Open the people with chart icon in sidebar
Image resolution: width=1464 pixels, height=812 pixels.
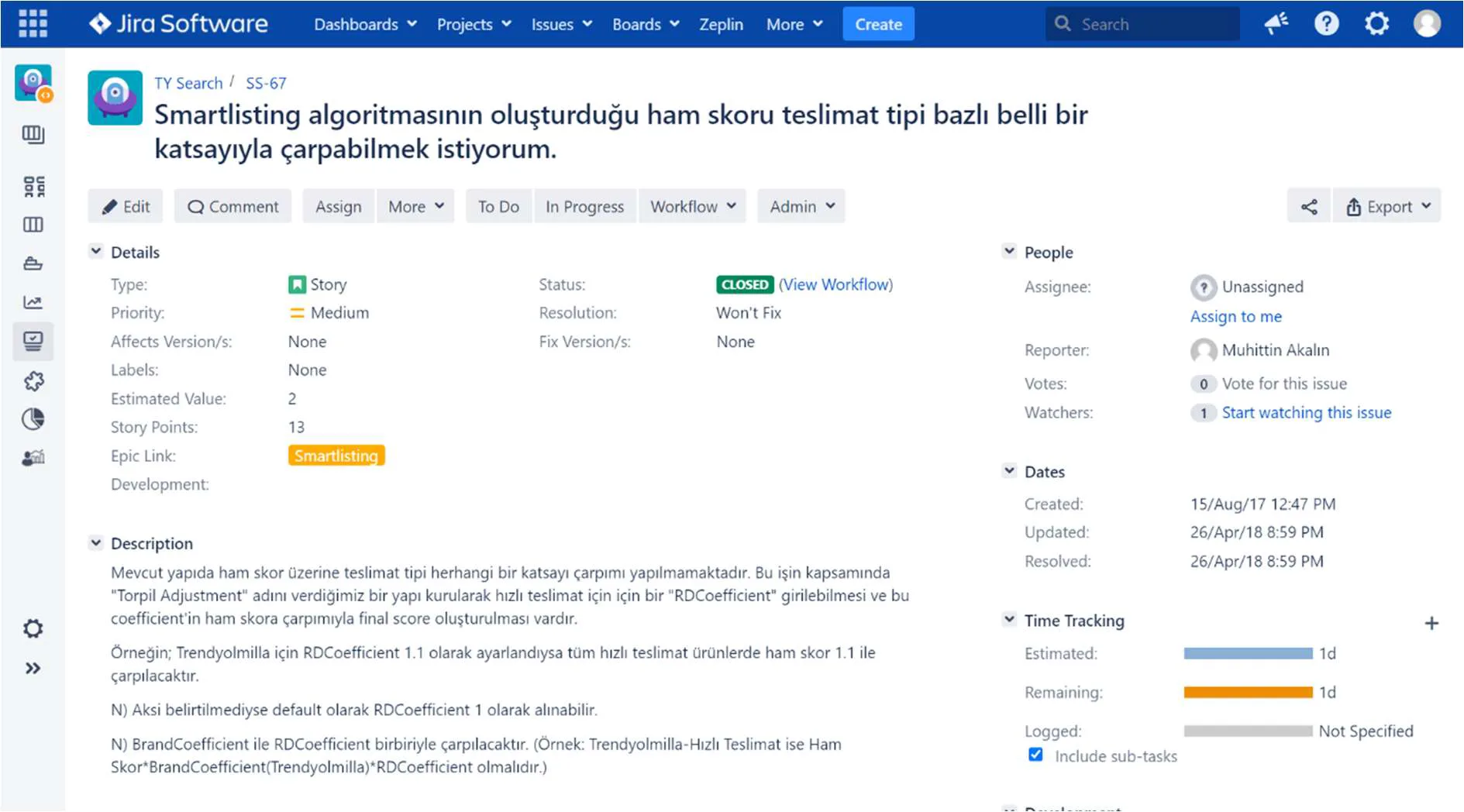point(33,458)
